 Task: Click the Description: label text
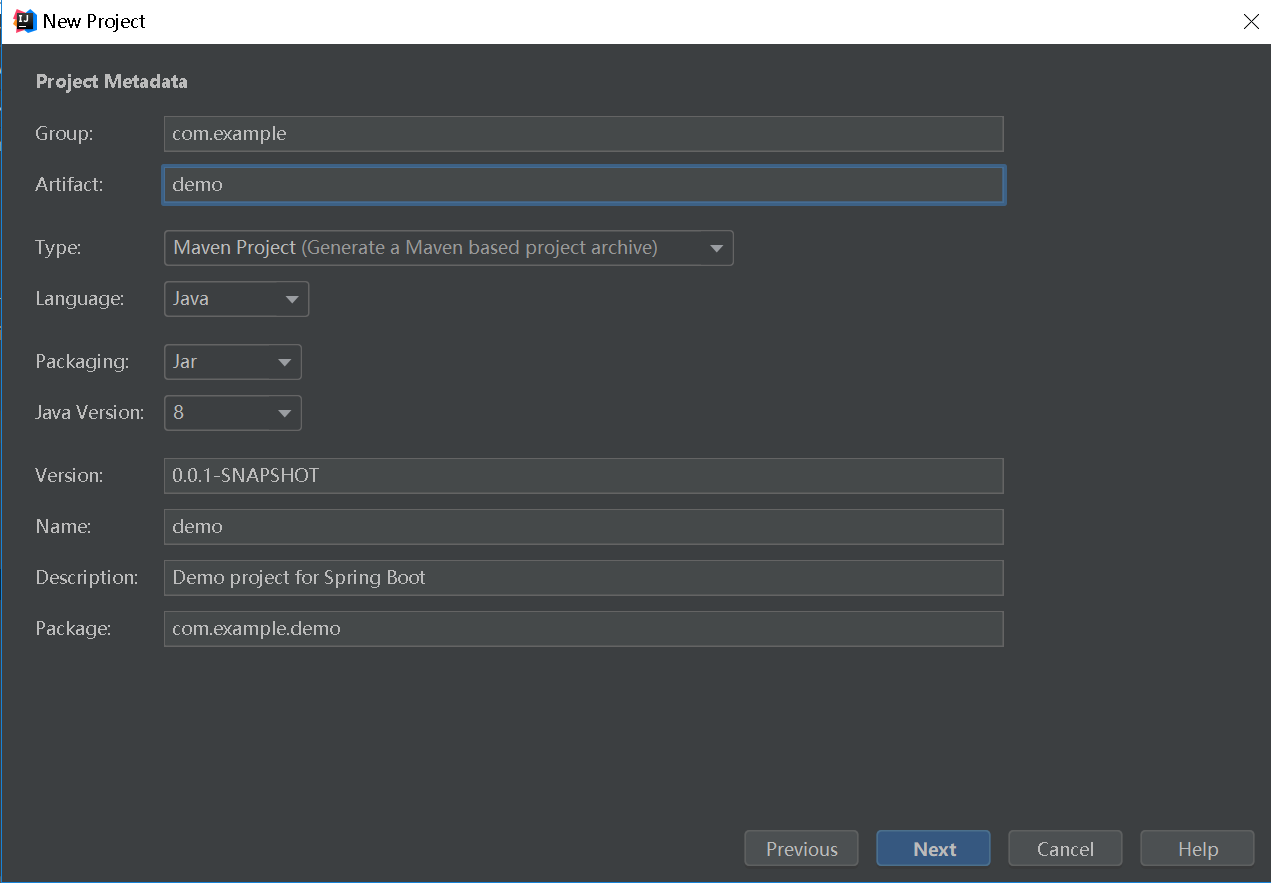(x=87, y=578)
